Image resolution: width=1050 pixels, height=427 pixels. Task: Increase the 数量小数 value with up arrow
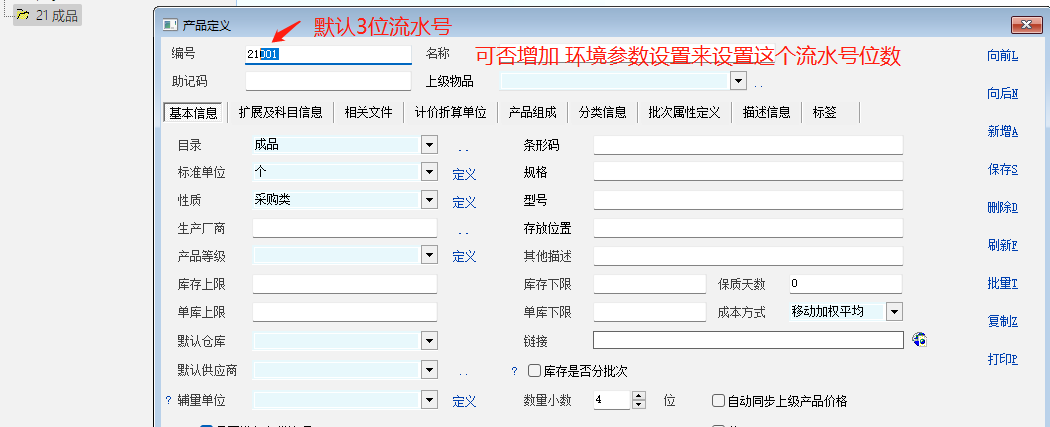point(637,396)
